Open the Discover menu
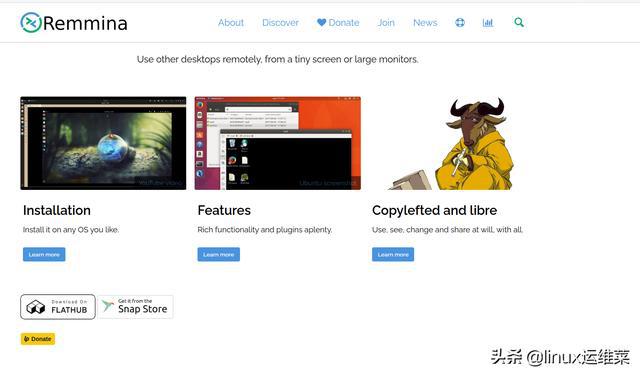This screenshot has width=640, height=376. [x=280, y=22]
